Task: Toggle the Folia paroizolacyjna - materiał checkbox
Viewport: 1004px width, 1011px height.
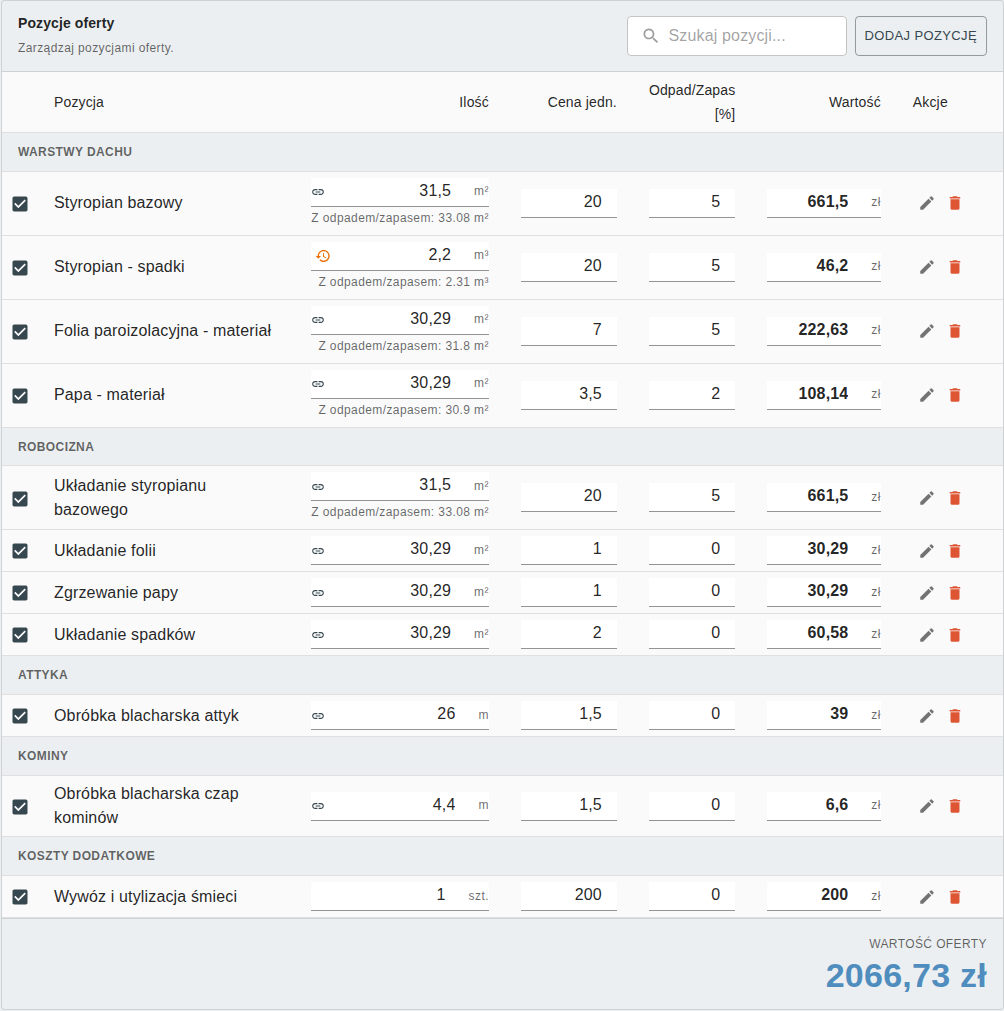Action: coord(20,331)
